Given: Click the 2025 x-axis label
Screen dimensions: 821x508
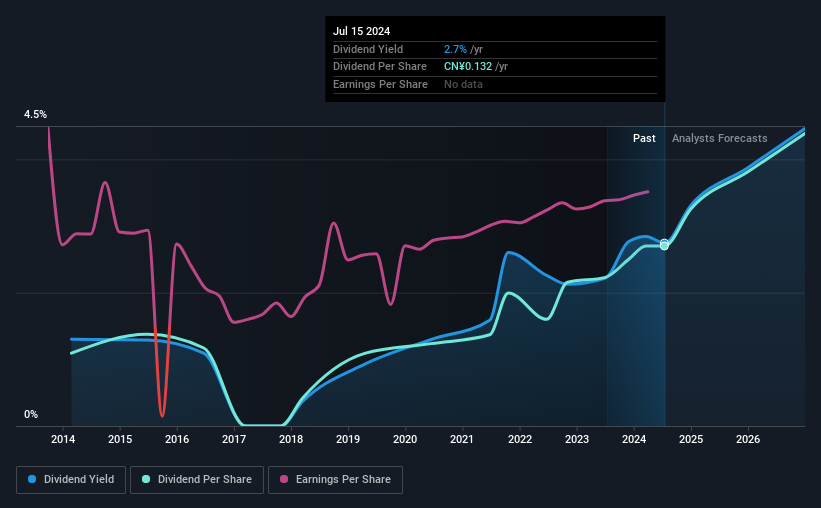Looking at the screenshot, I should (x=691, y=439).
